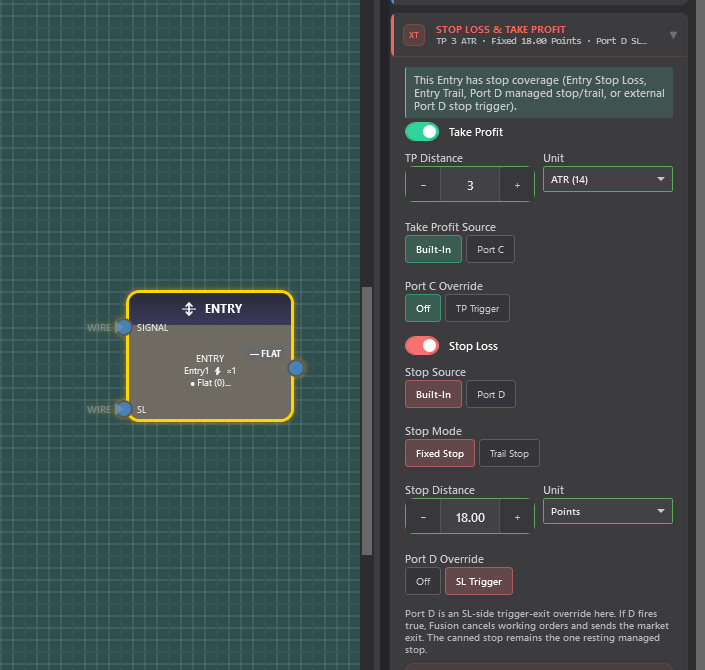Click the lightning bolt icon next to Entry1
705x670 pixels.
tap(218, 371)
